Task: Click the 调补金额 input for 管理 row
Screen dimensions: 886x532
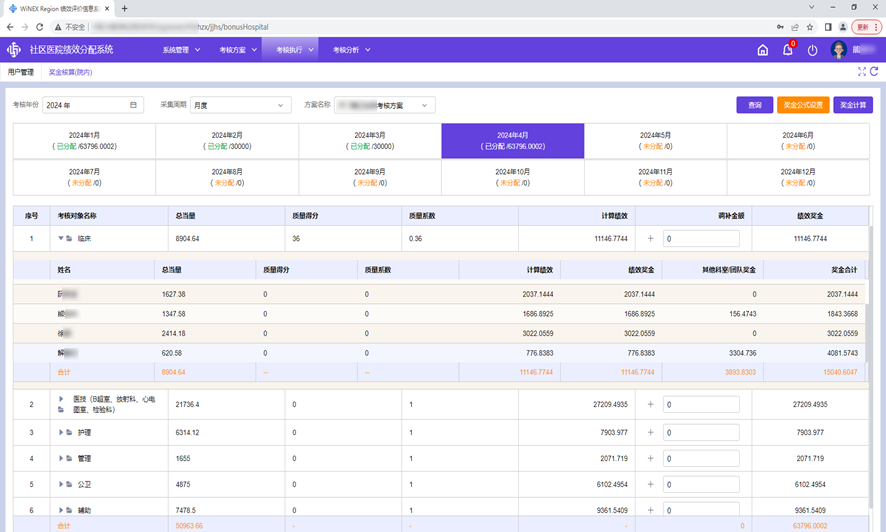Action: (701, 459)
